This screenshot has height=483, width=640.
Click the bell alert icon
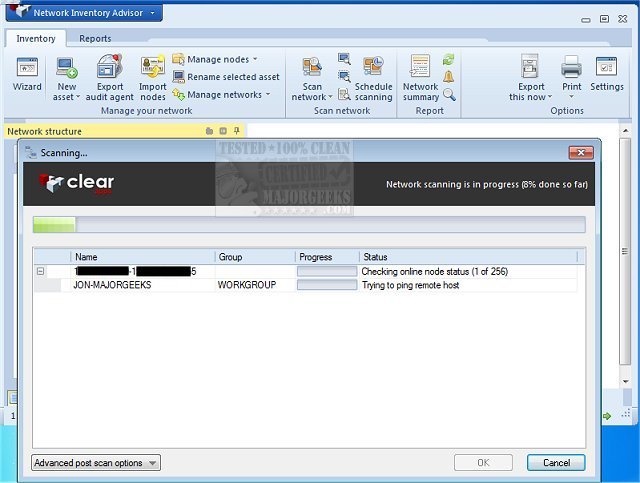tap(448, 77)
